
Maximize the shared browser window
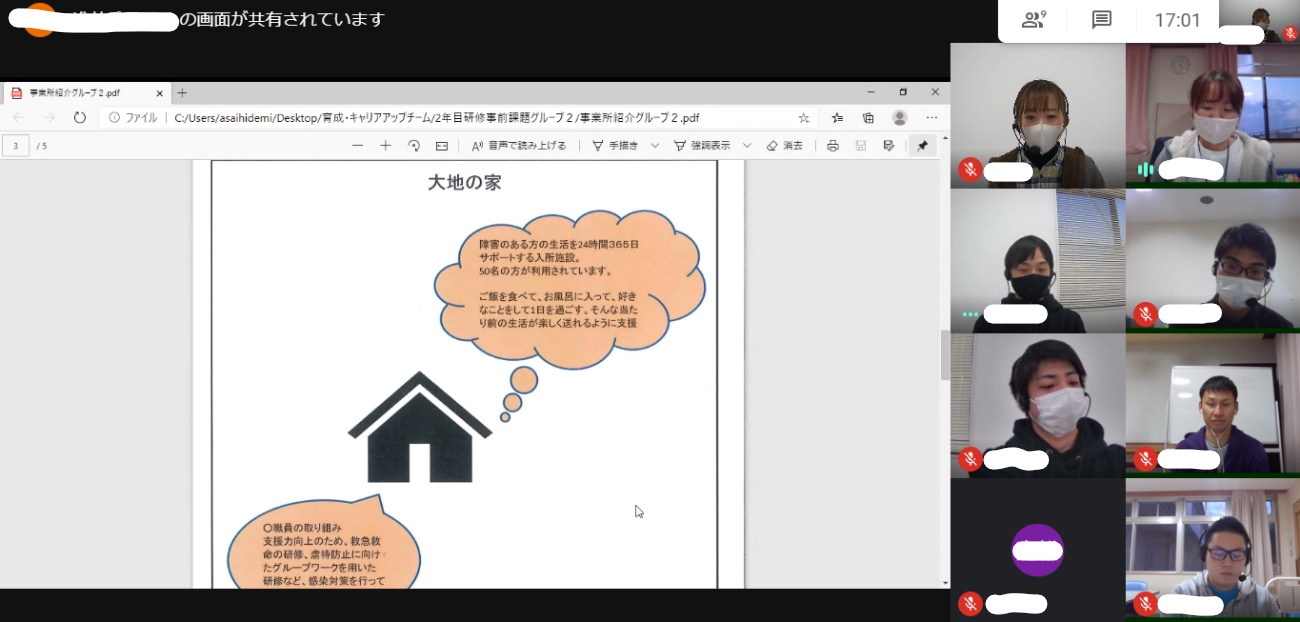click(903, 92)
